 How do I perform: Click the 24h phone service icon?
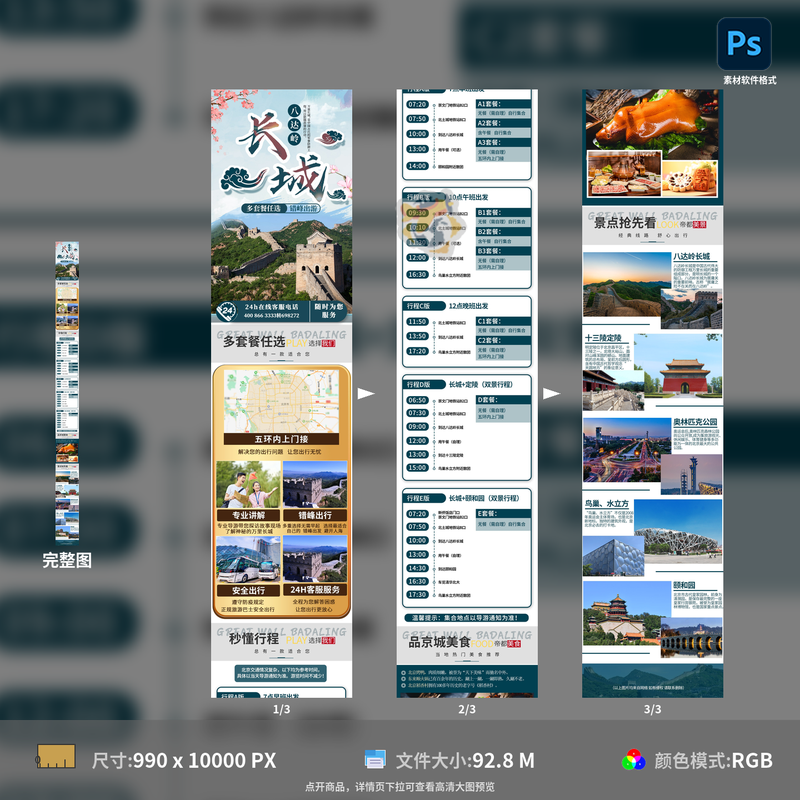227,309
